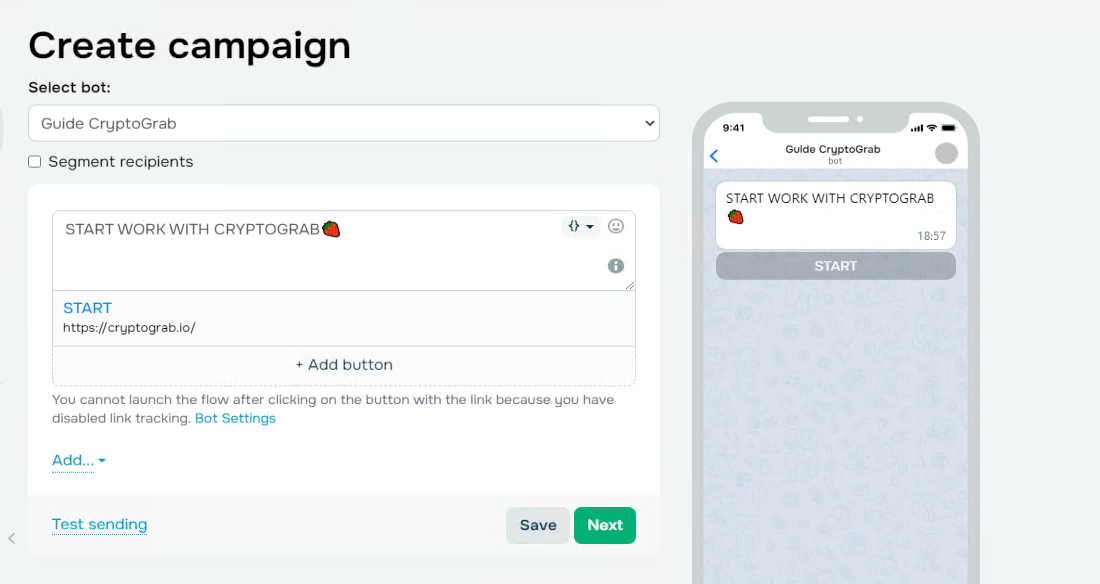Click the Wi-Fi icon in phone status bar
This screenshot has width=1100, height=584.
click(x=931, y=128)
